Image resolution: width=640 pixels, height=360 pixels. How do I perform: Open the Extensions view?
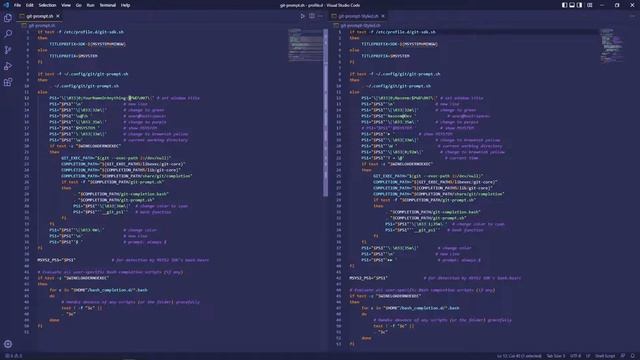pyautogui.click(x=8, y=82)
